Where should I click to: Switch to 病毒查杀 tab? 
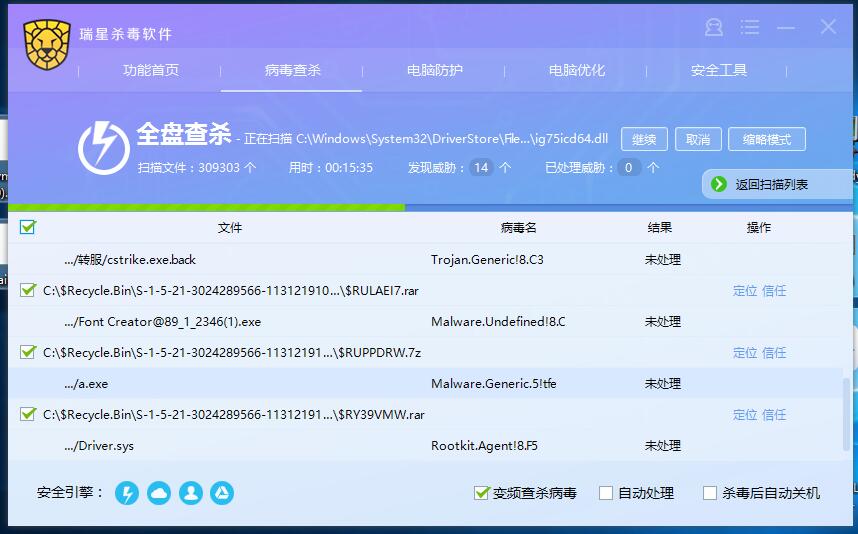292,70
